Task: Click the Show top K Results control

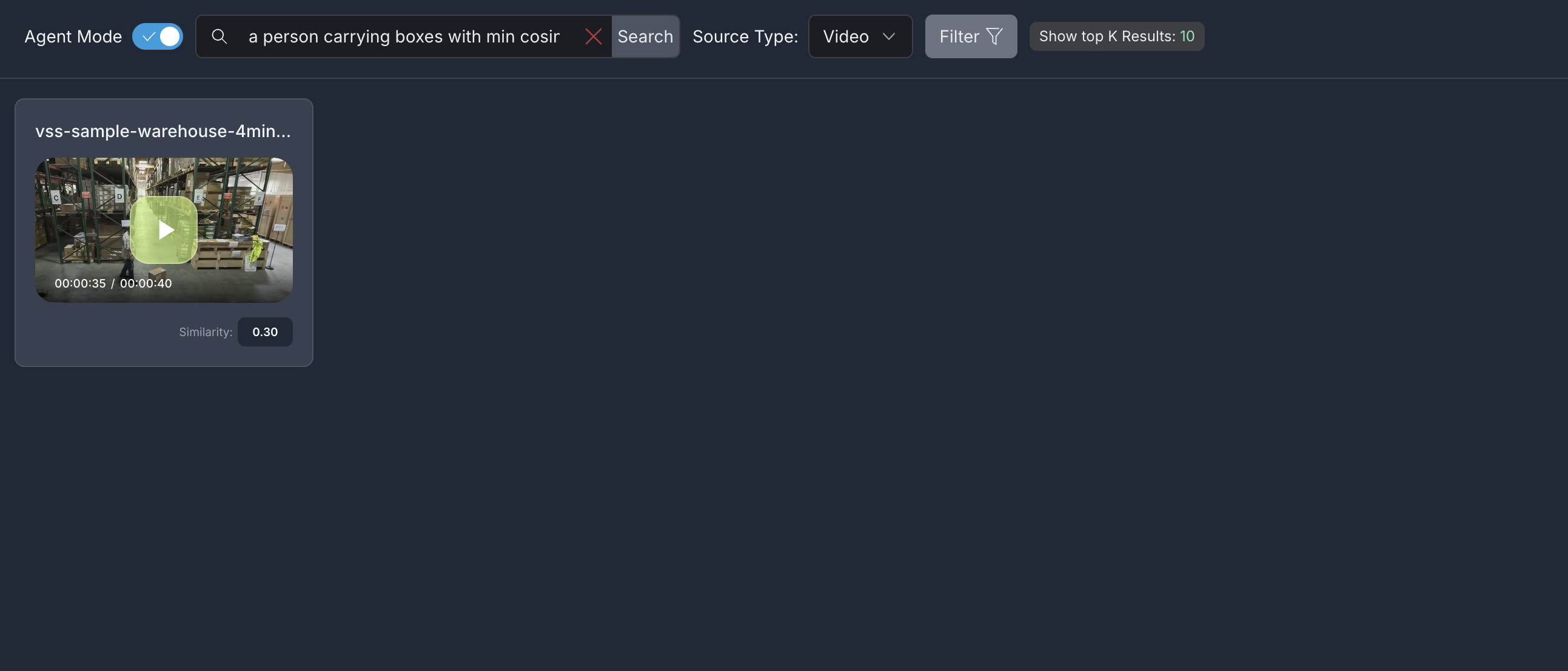Action: (1116, 36)
